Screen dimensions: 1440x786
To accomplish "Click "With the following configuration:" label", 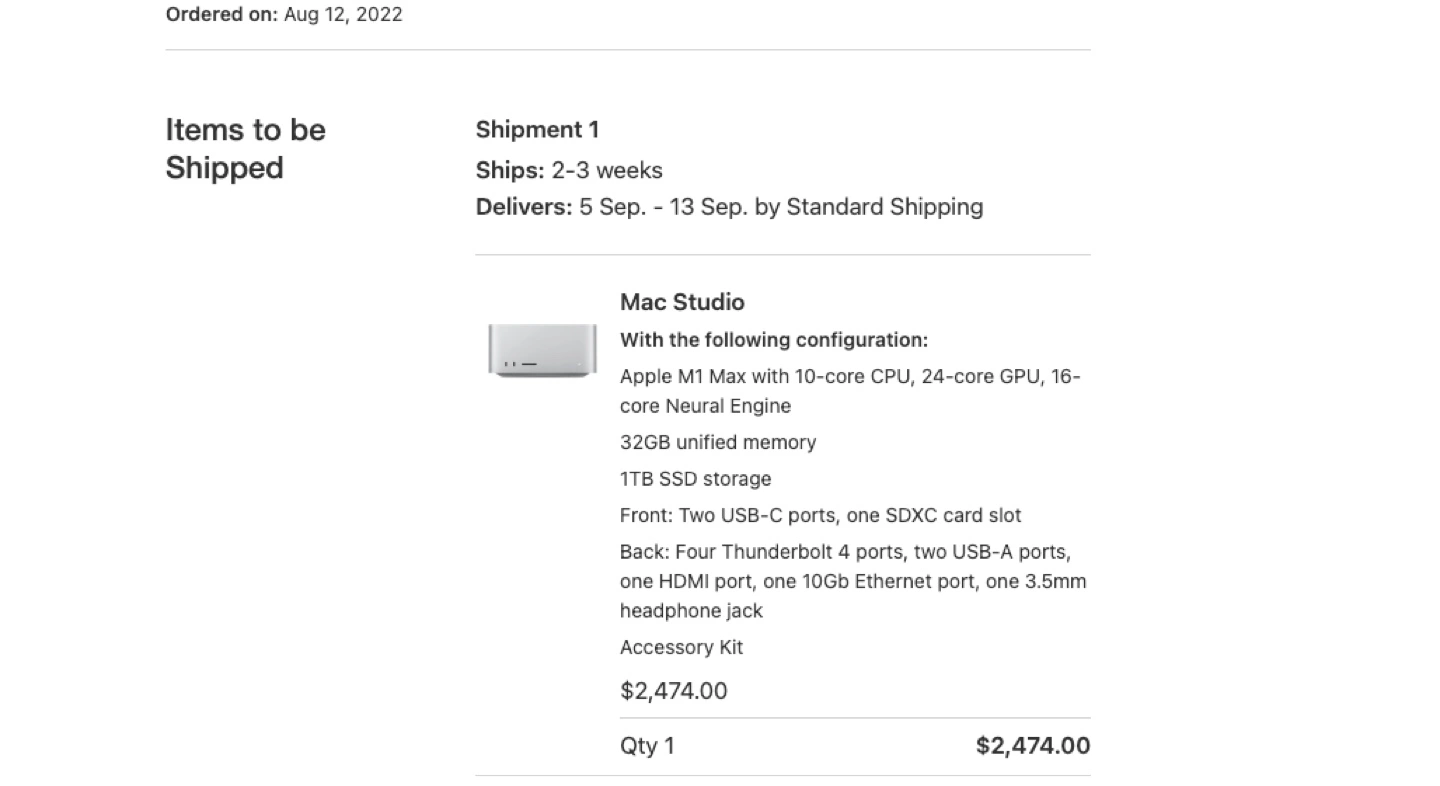I will point(773,340).
